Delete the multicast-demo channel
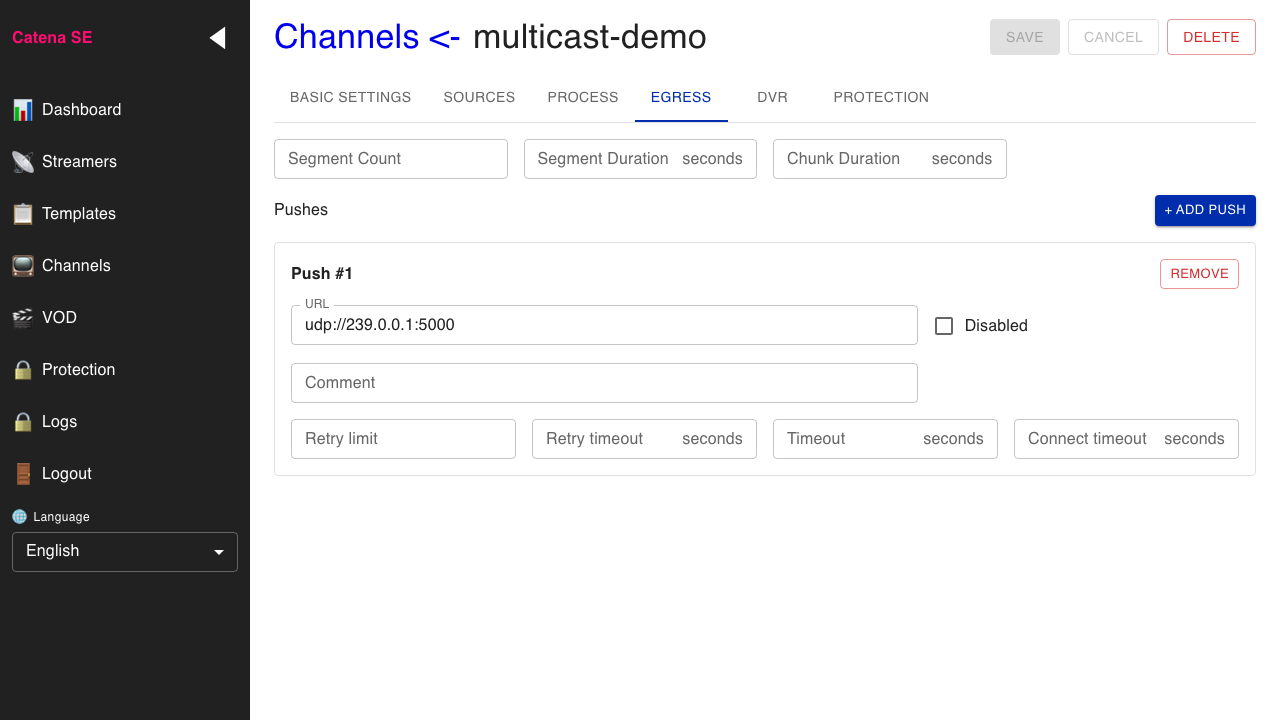The height and width of the screenshot is (720, 1280). (x=1211, y=36)
